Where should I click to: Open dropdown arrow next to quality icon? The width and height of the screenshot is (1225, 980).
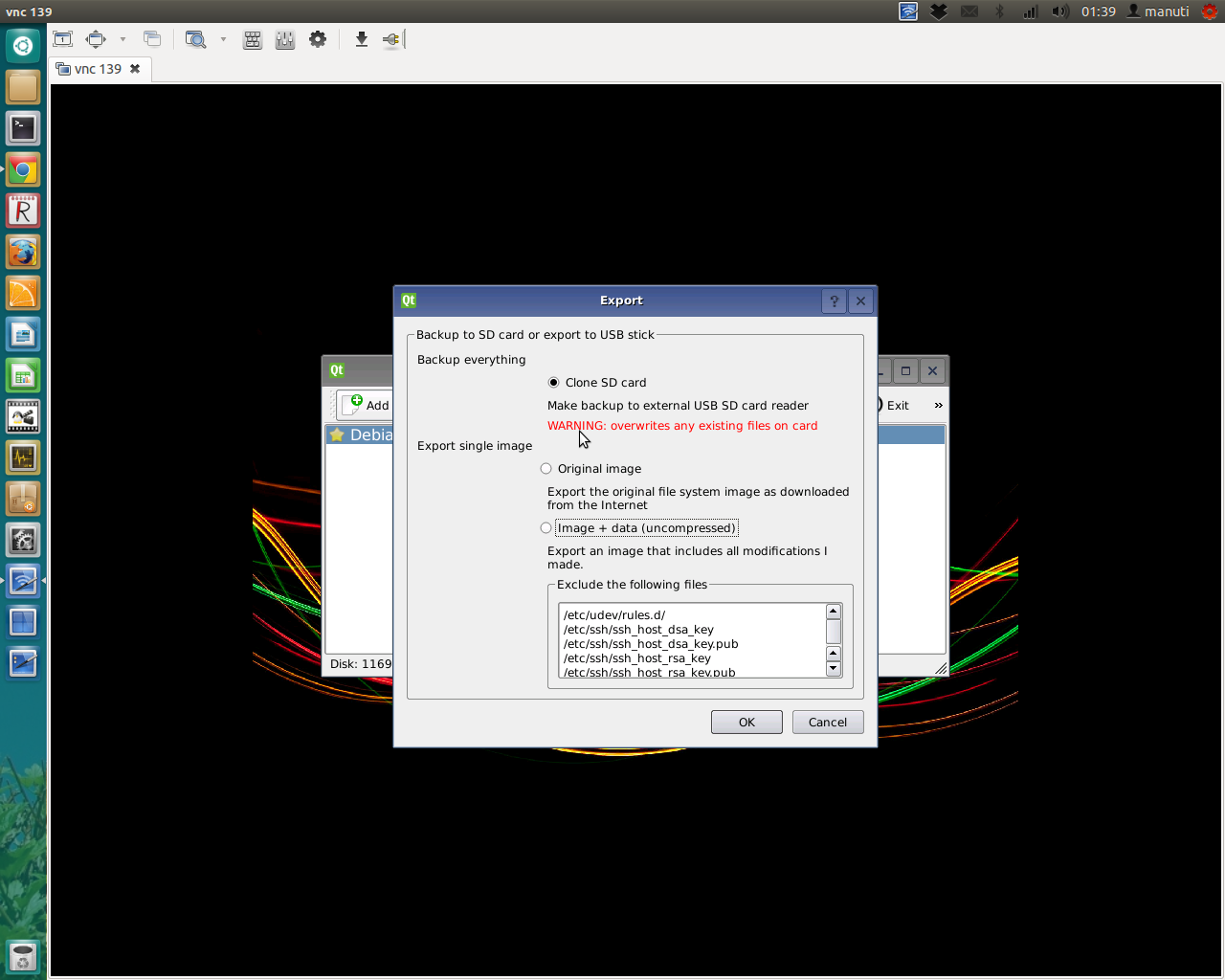[223, 39]
